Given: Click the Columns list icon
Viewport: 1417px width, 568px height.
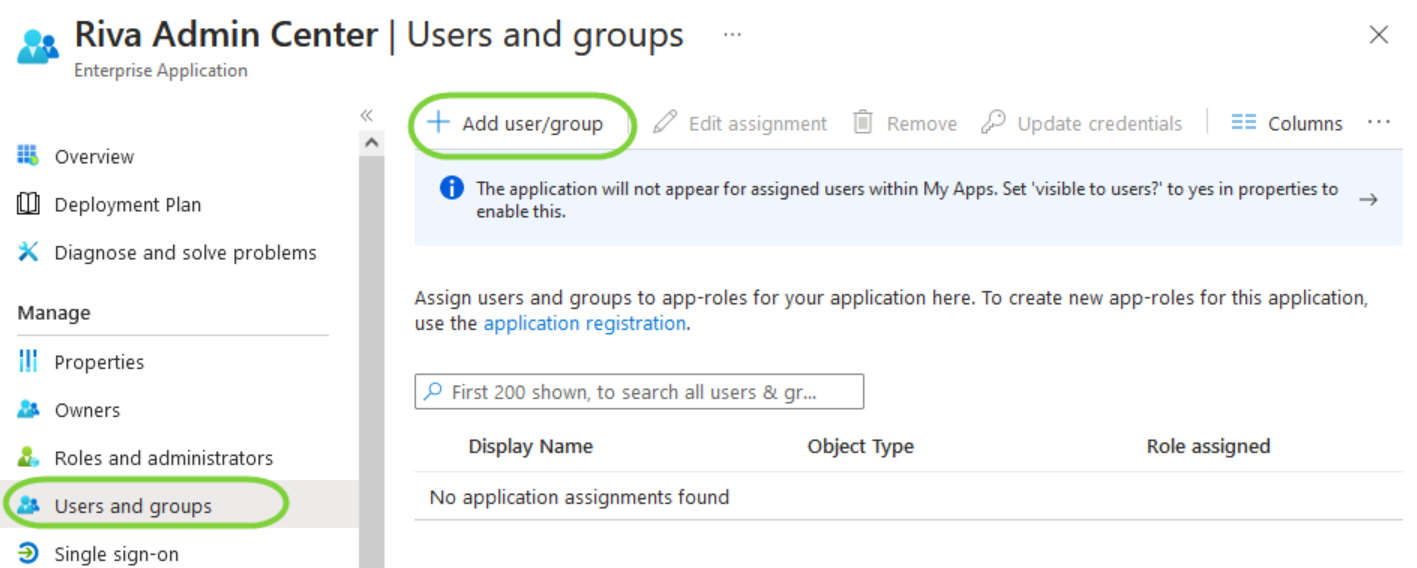Looking at the screenshot, I should click(1243, 122).
